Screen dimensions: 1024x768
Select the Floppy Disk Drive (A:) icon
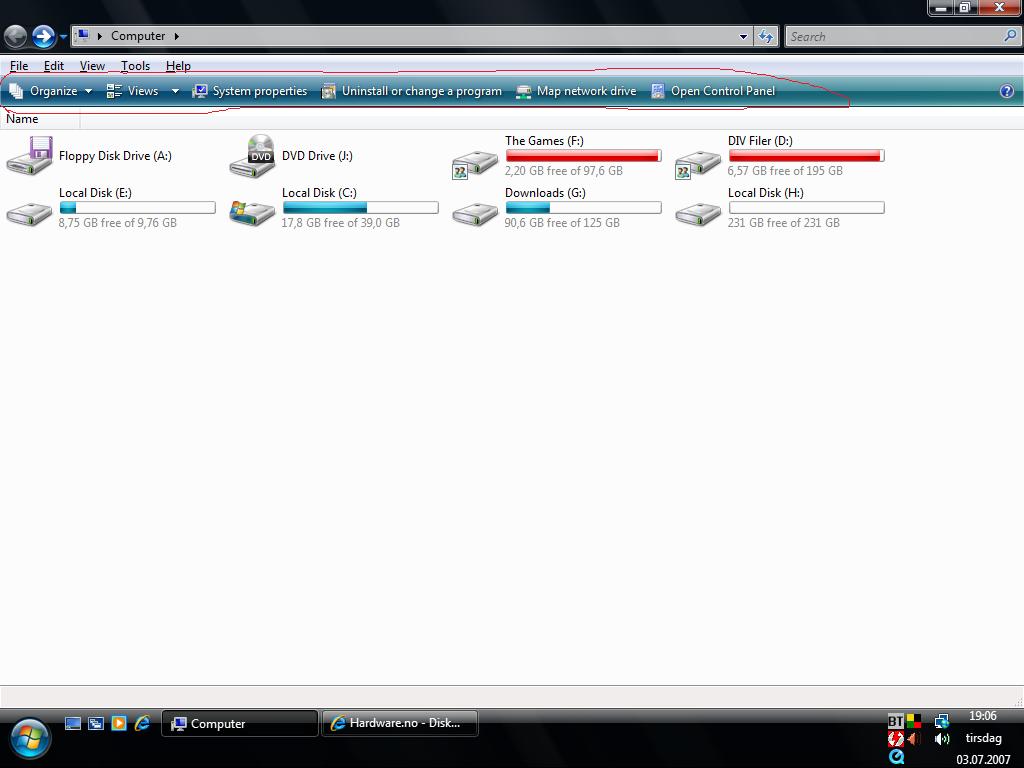pos(29,155)
